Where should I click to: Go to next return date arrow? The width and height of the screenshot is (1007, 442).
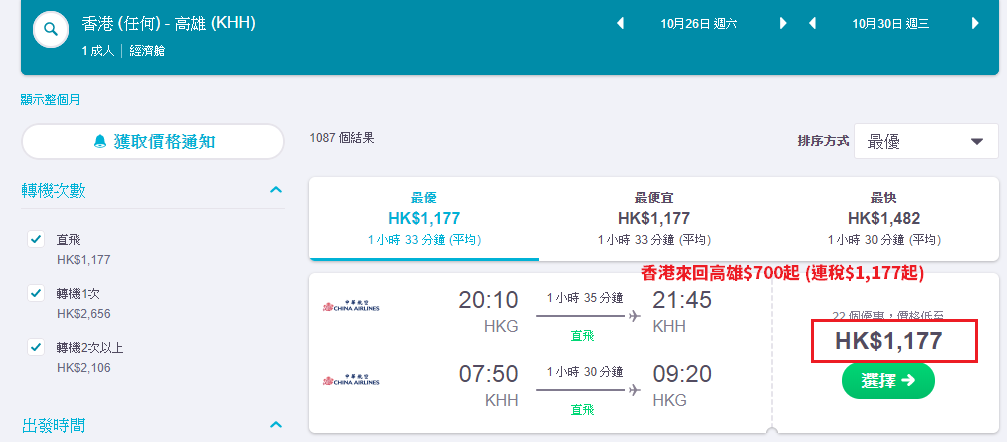click(976, 24)
